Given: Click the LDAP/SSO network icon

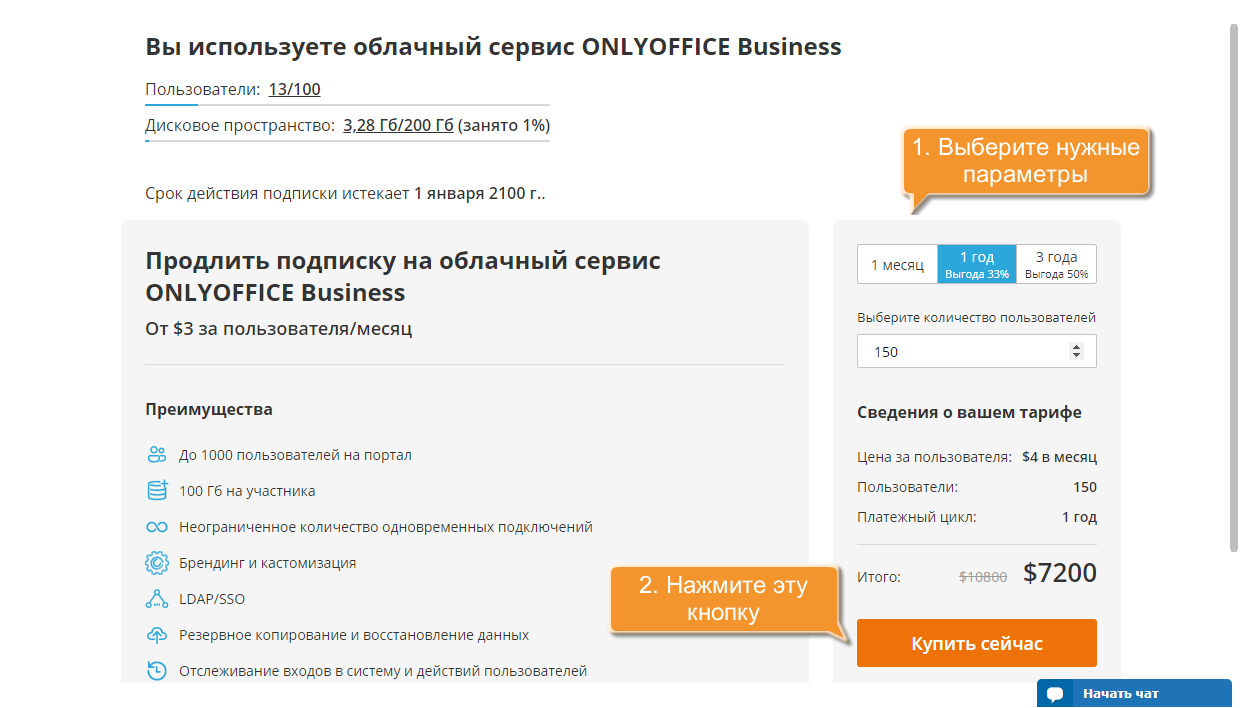Looking at the screenshot, I should pos(157,599).
